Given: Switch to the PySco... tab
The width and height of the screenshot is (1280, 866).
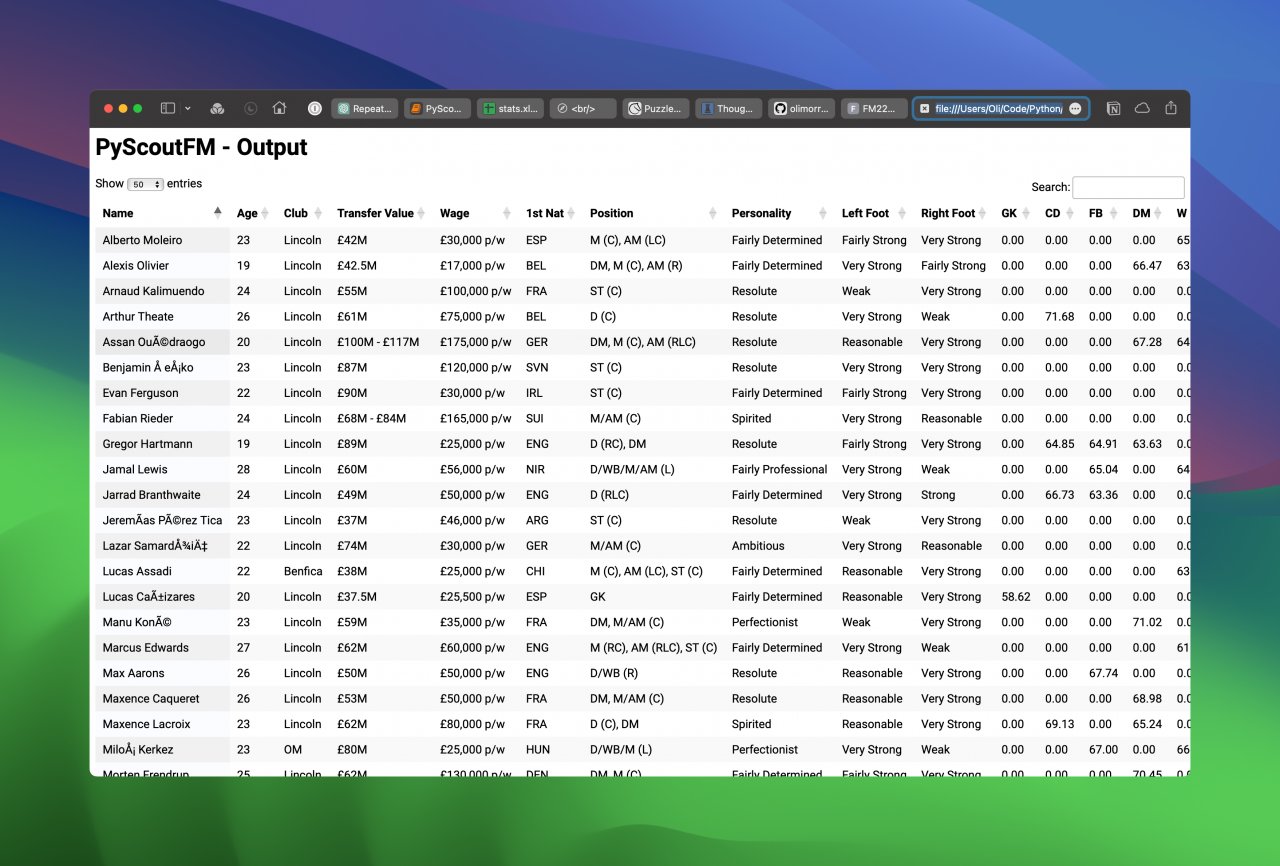Looking at the screenshot, I should click(x=437, y=108).
